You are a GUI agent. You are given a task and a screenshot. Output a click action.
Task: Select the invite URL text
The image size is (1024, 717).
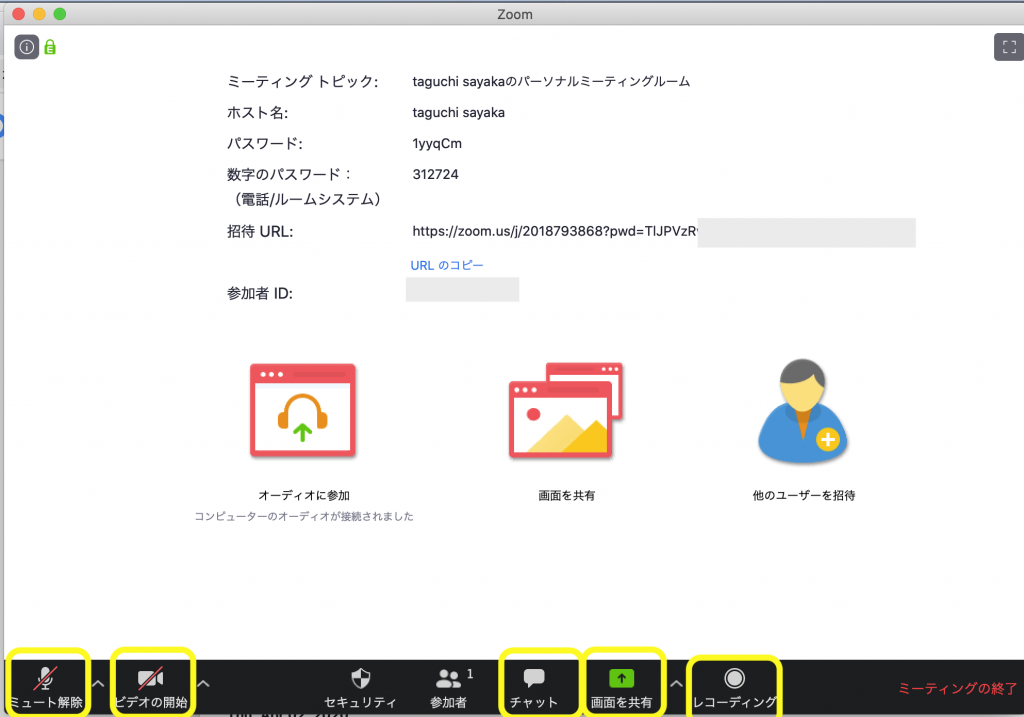[555, 231]
